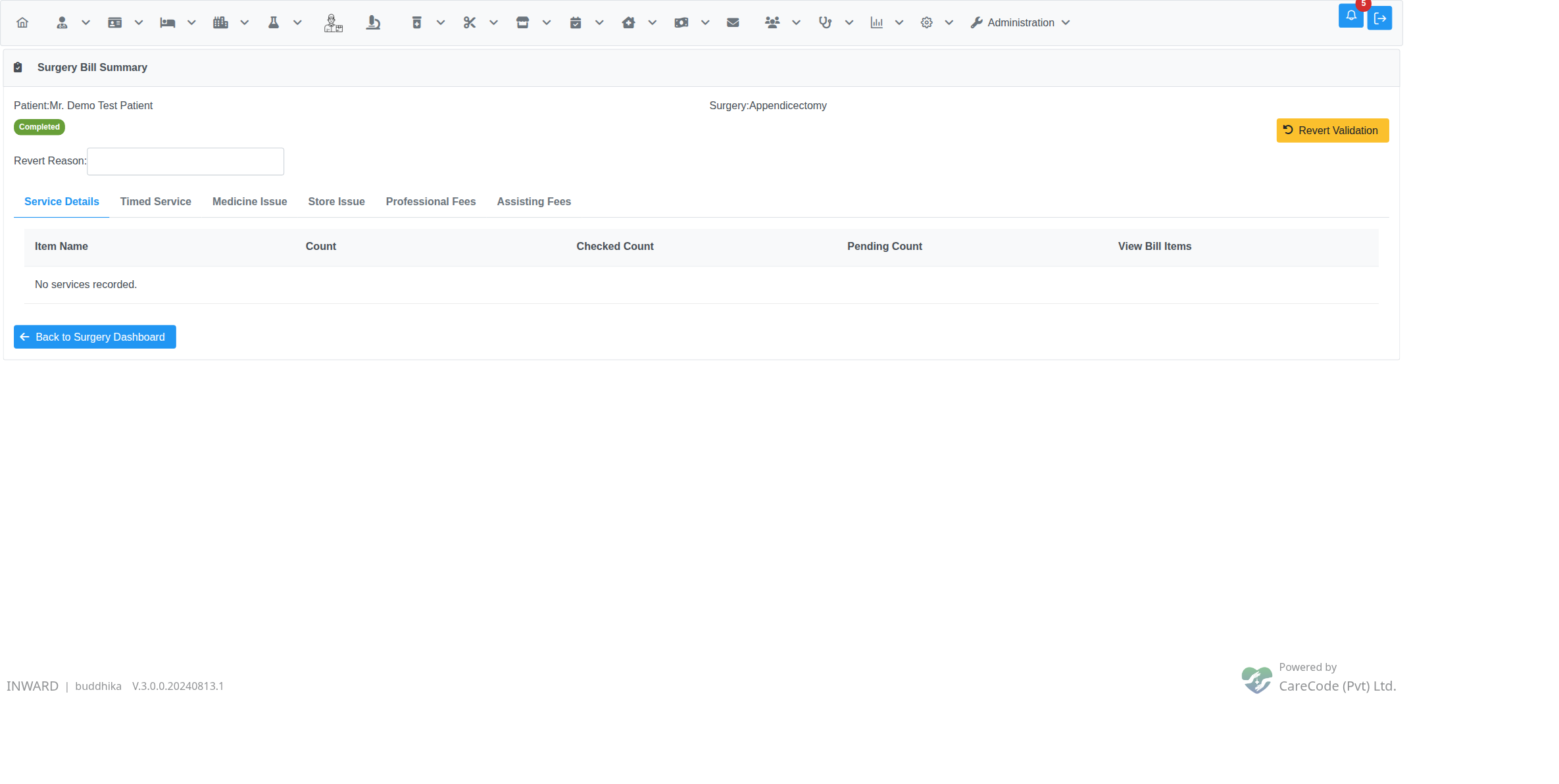Click the microscope icon in navbar
Image resolution: width=1559 pixels, height=784 pixels.
click(x=374, y=23)
